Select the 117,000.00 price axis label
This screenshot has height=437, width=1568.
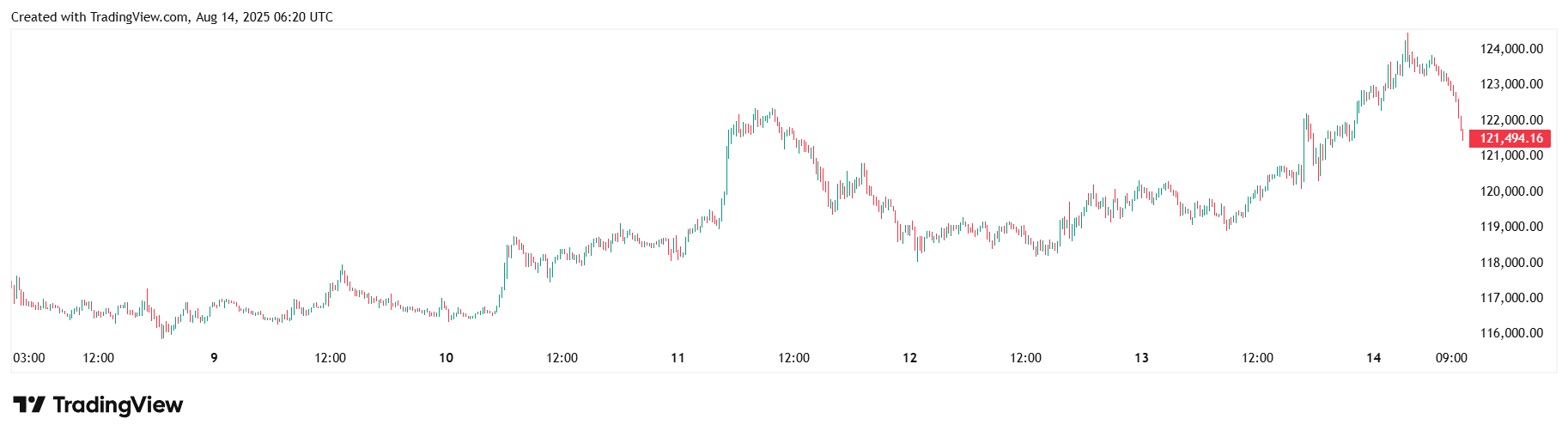click(x=1511, y=298)
